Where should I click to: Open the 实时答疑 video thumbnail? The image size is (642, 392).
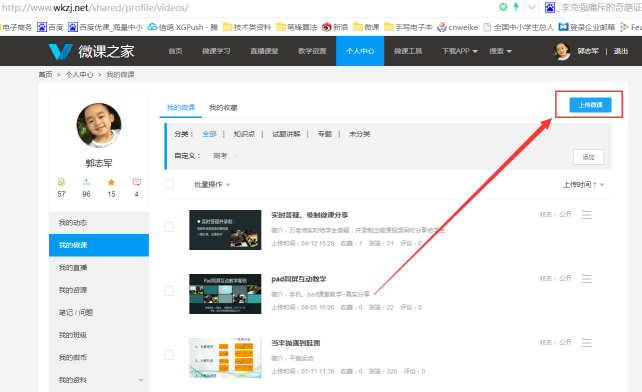[225, 230]
